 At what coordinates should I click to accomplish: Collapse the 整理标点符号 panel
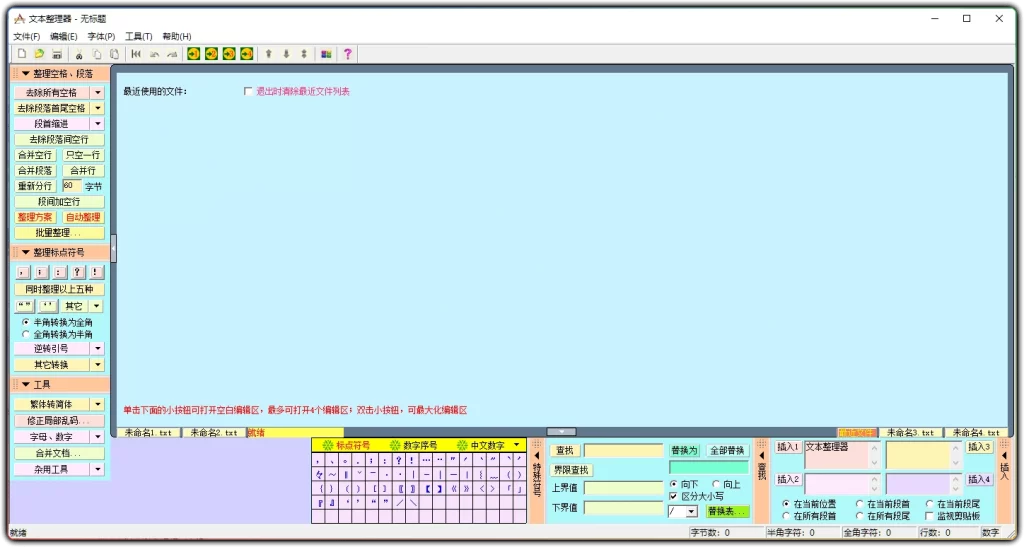click(25, 252)
